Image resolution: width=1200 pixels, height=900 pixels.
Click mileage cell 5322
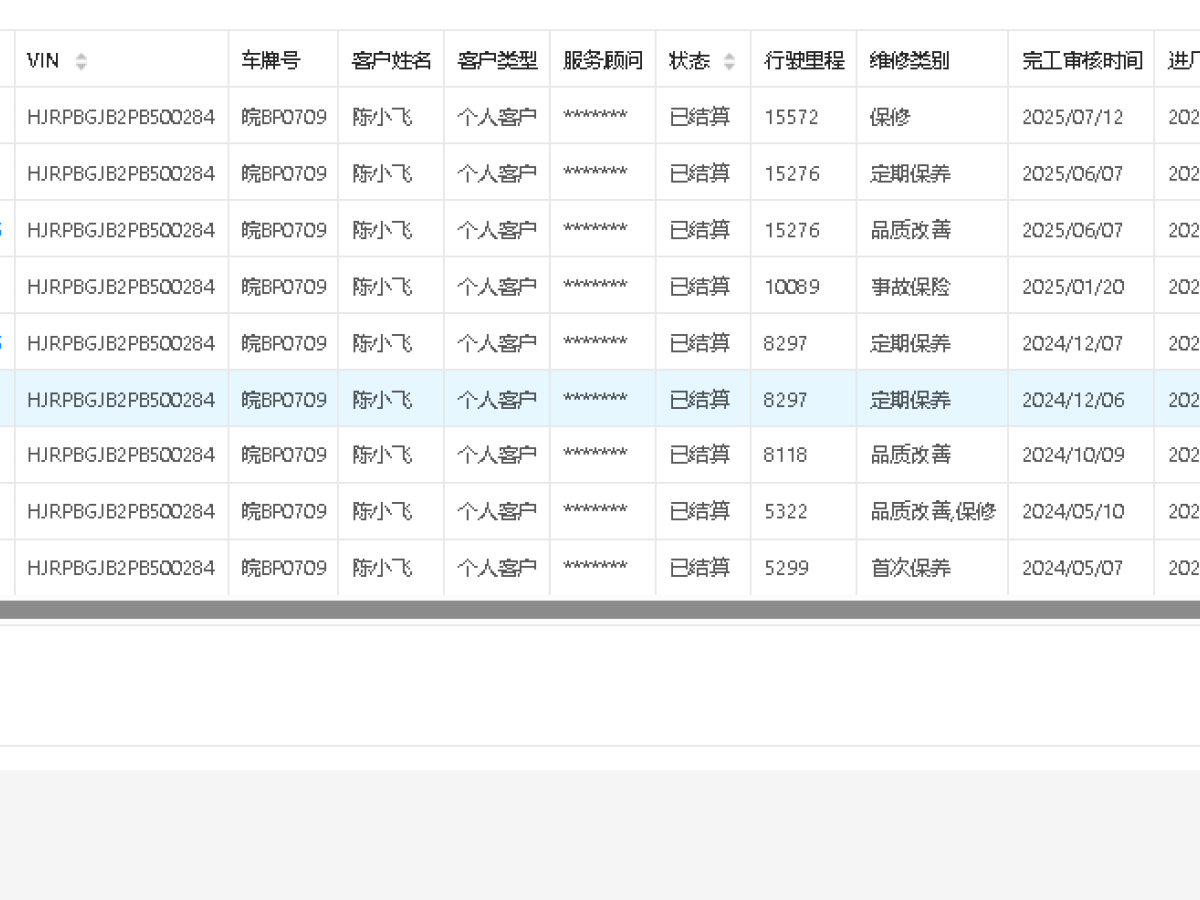785,512
